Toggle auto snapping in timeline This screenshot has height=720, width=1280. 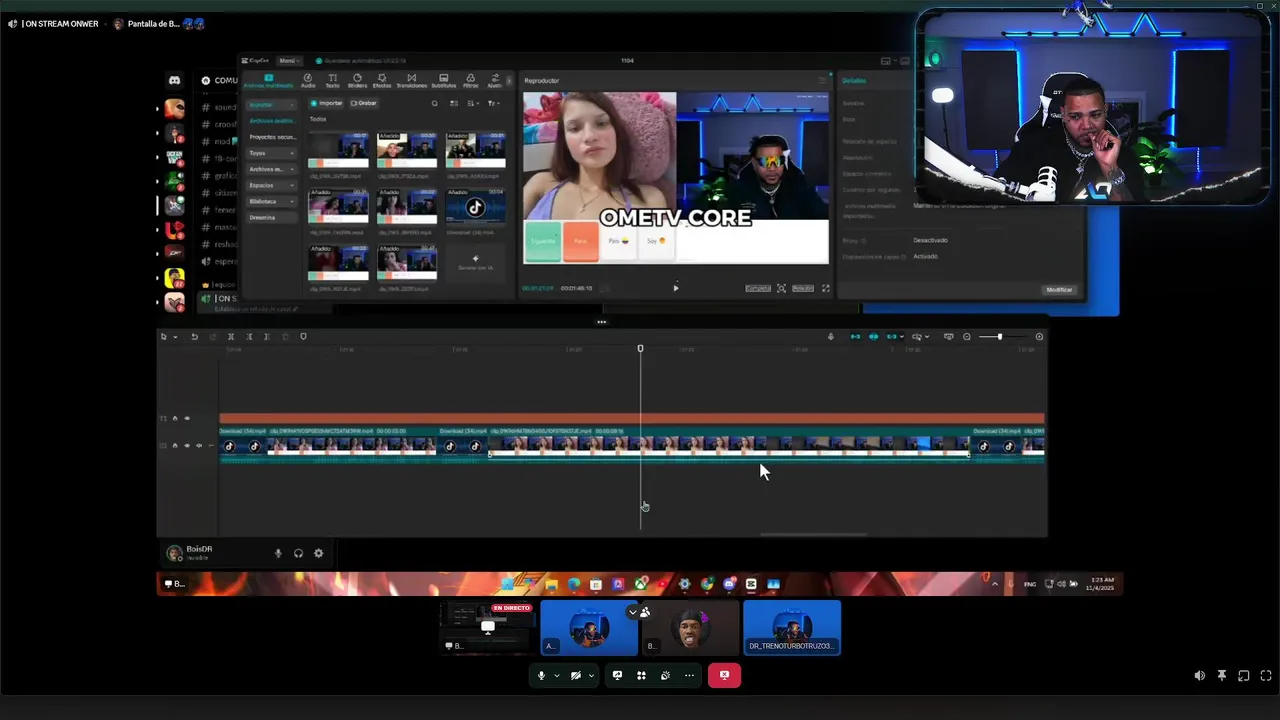tap(873, 337)
